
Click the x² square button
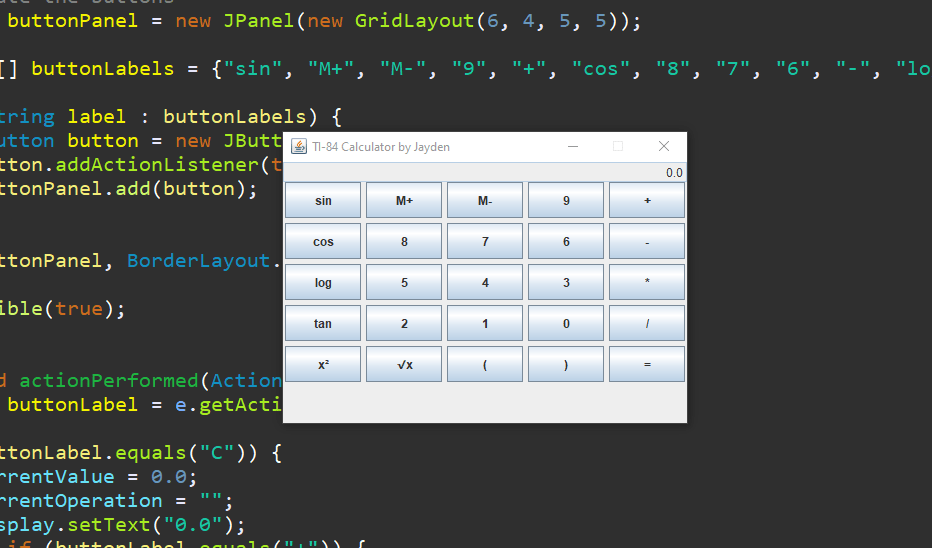[323, 364]
